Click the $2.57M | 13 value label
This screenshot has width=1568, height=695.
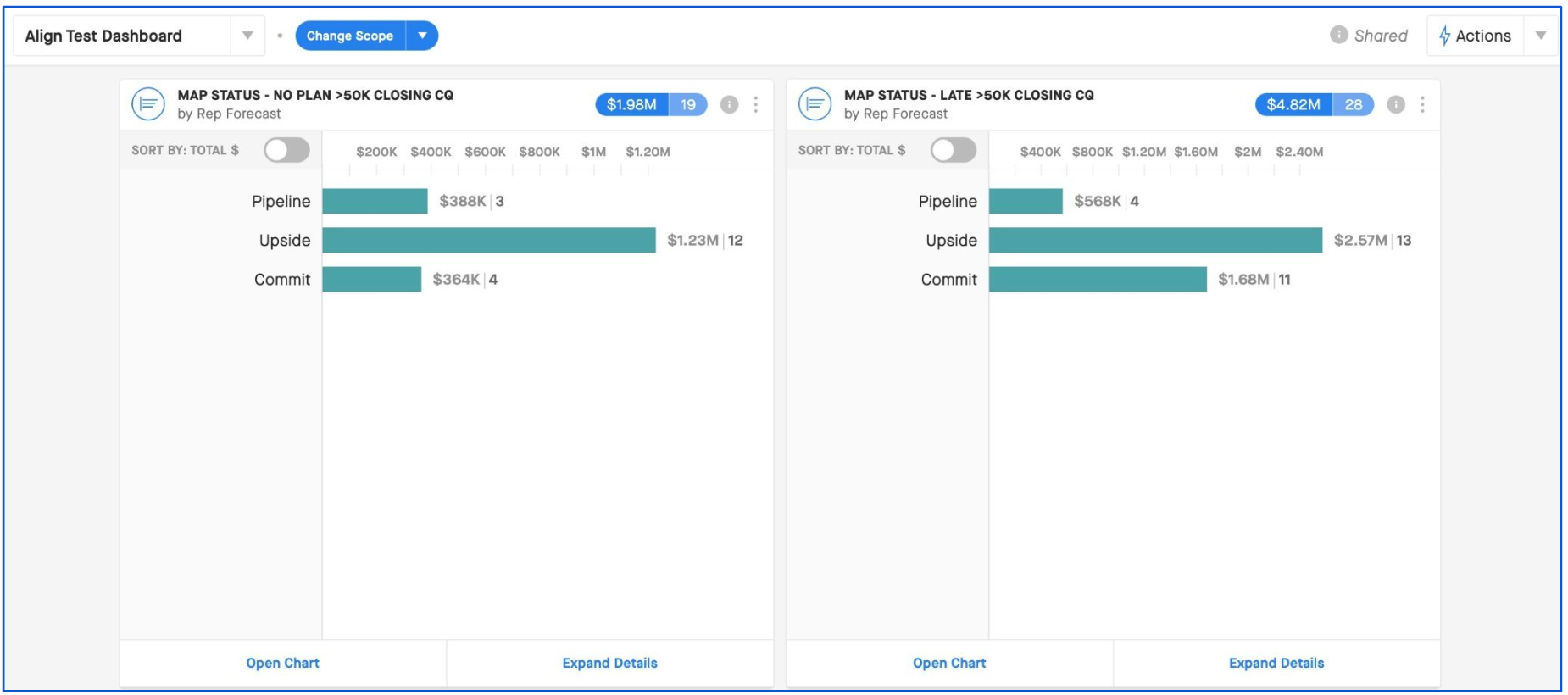point(1372,240)
